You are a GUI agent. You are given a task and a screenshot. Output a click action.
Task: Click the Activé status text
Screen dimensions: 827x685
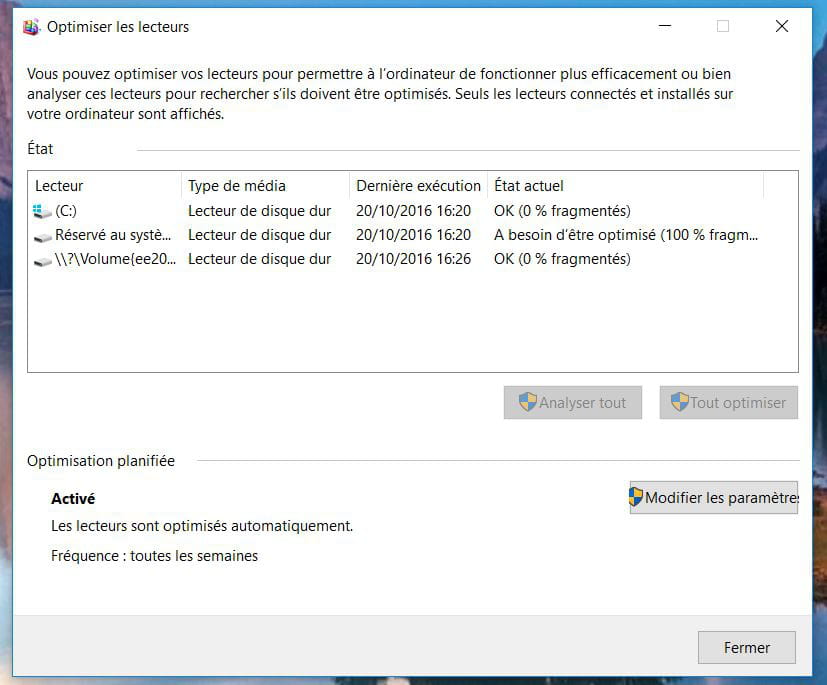pyautogui.click(x=73, y=499)
